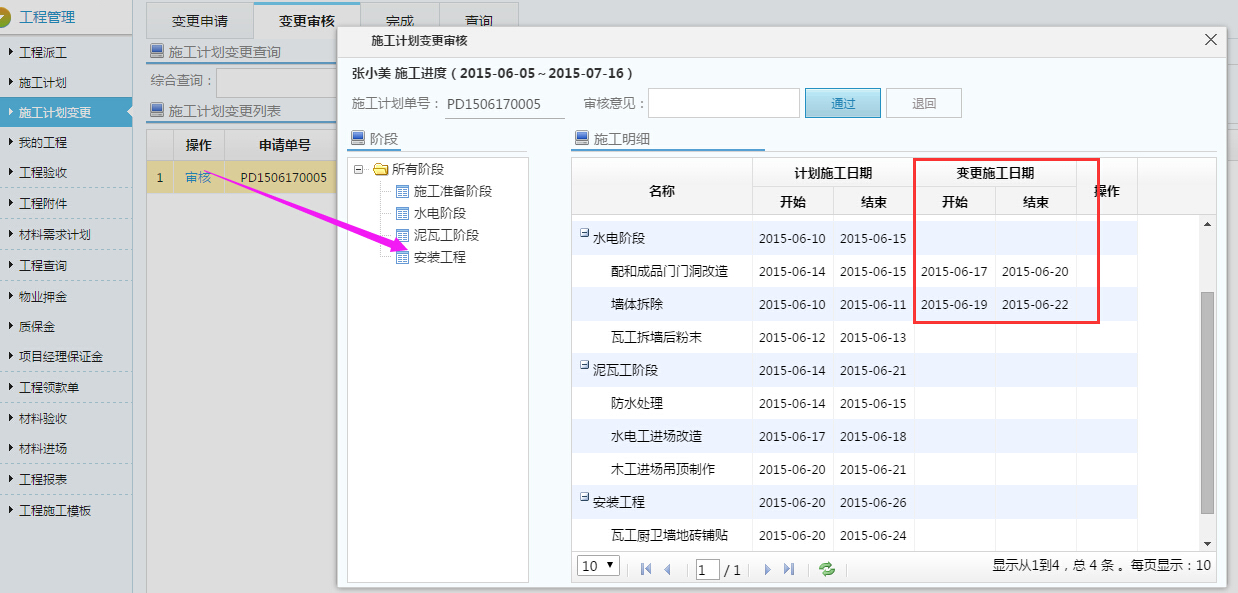Click the 审核意见 input field
Viewport: 1238px width, 593px height.
(723, 103)
